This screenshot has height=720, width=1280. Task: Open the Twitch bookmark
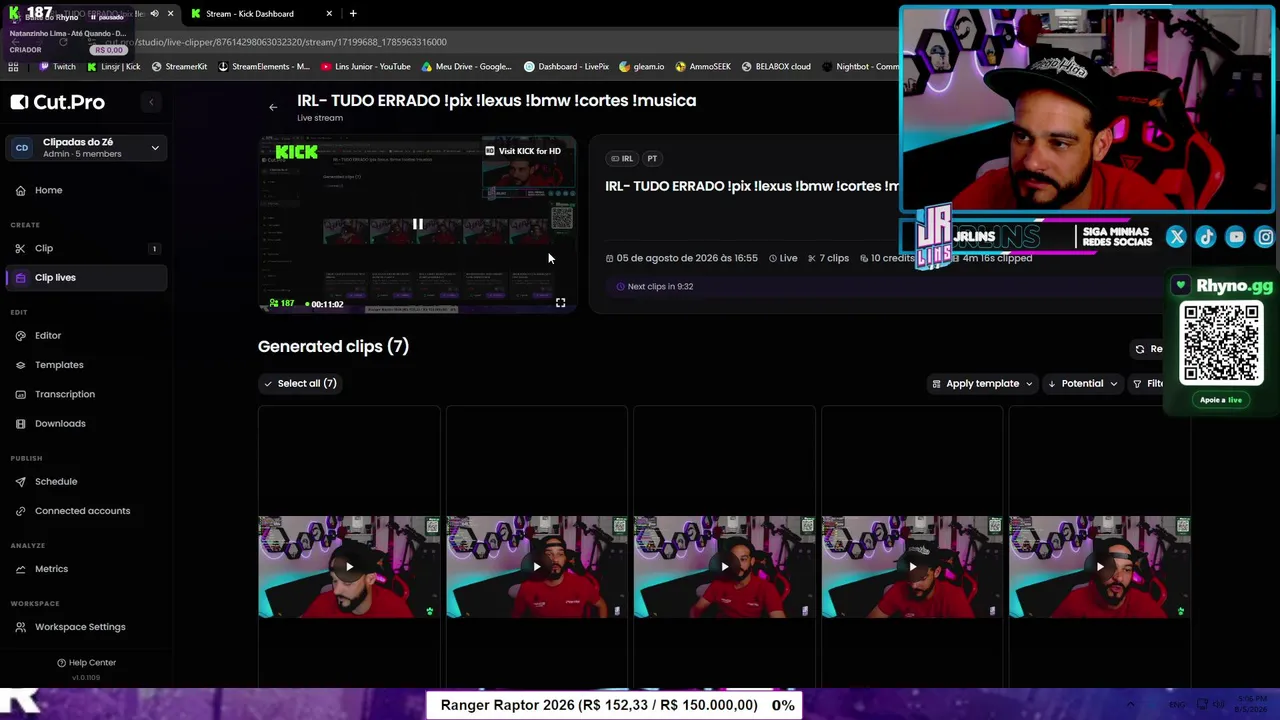click(57, 67)
